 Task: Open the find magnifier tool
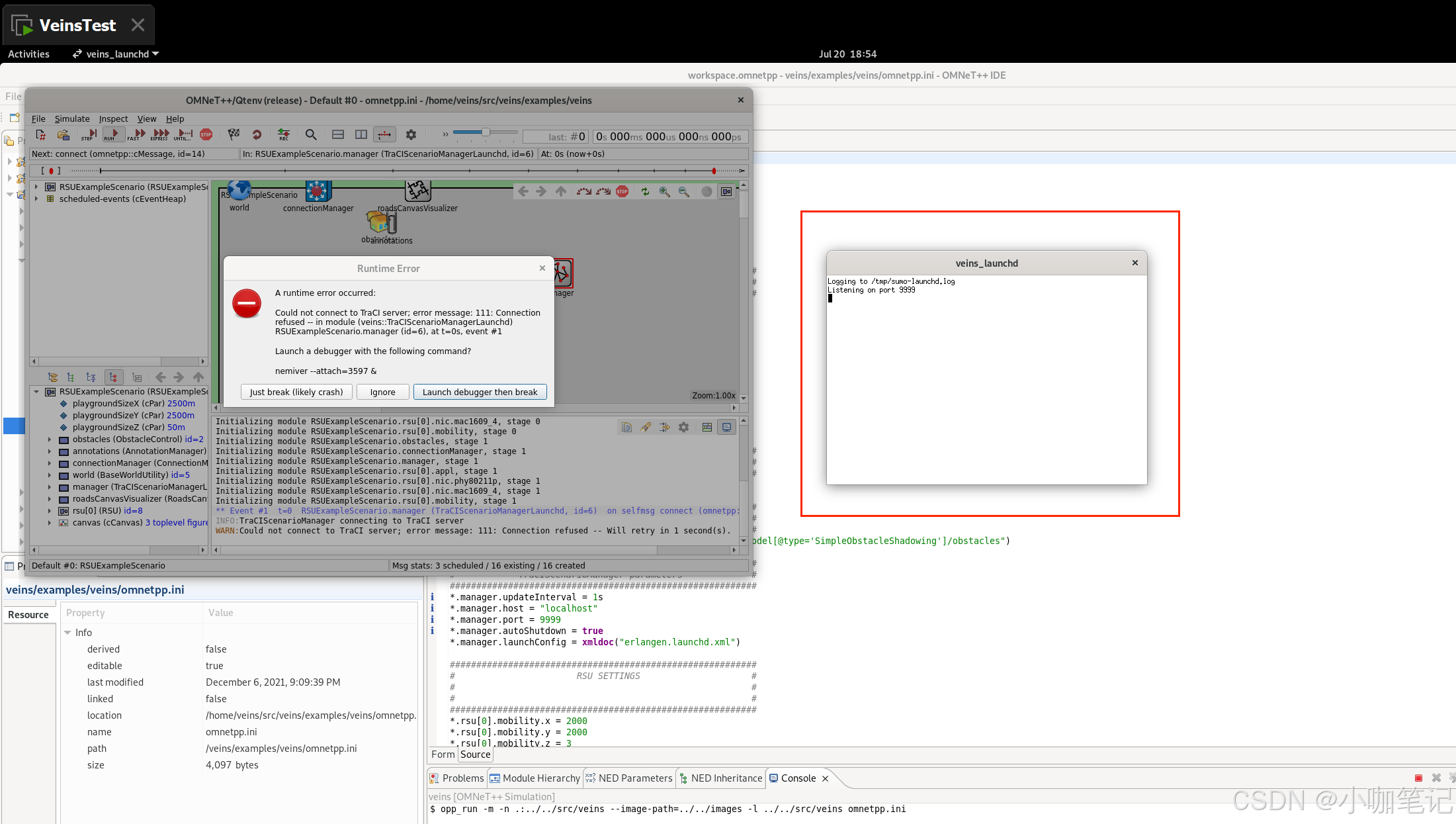coord(311,134)
